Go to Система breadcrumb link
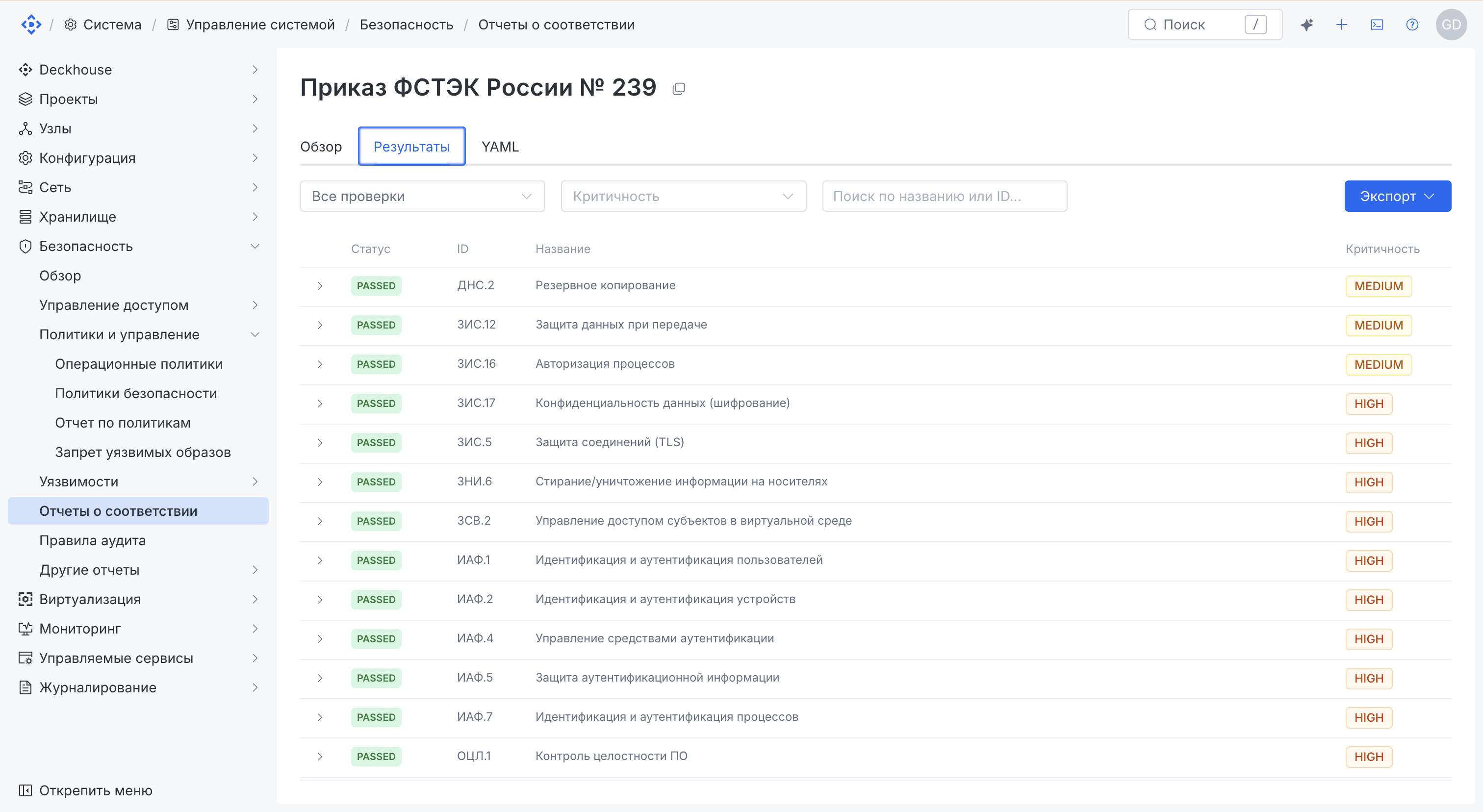Image resolution: width=1483 pixels, height=812 pixels. (112, 25)
